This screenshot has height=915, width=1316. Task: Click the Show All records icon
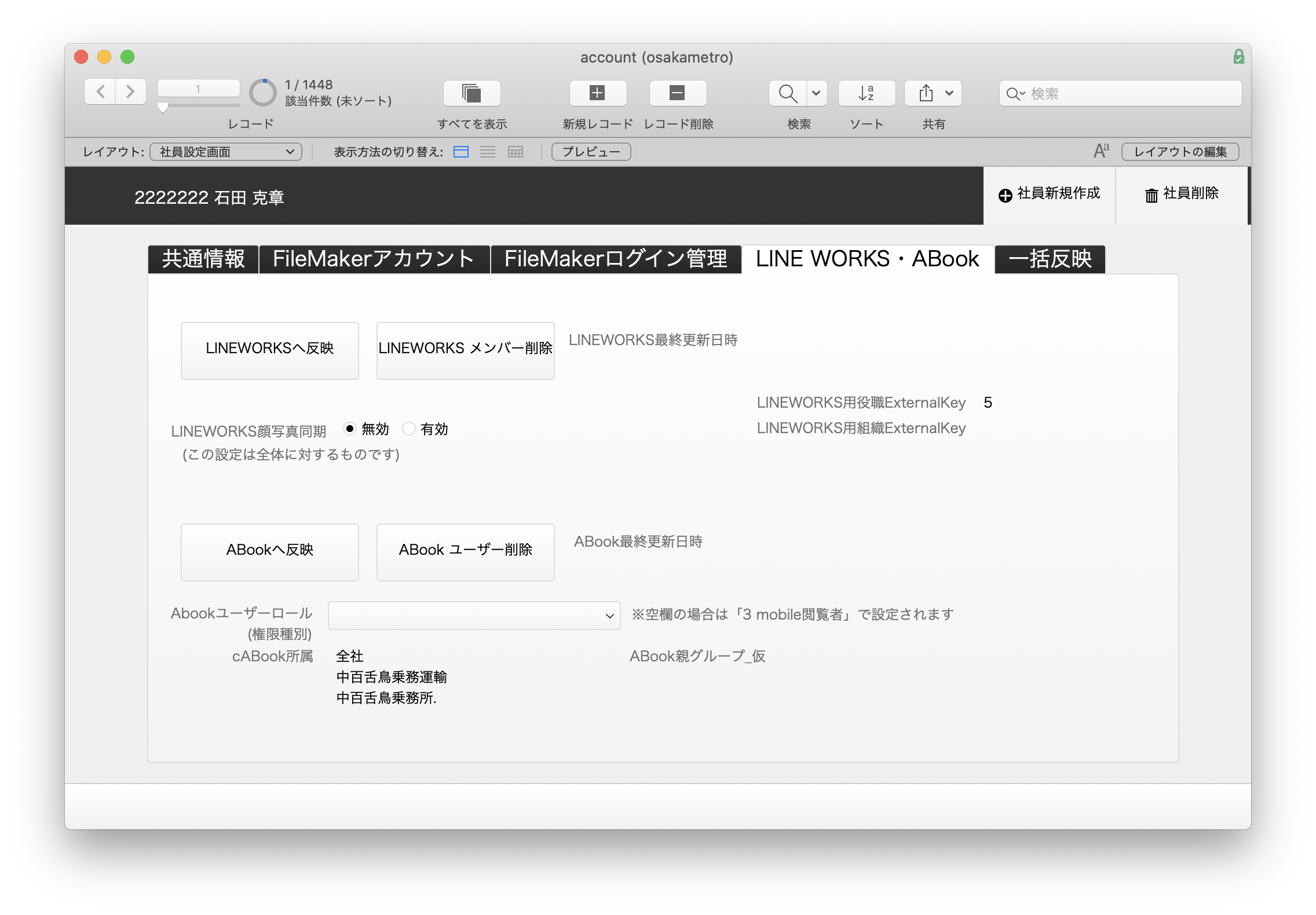pos(471,93)
